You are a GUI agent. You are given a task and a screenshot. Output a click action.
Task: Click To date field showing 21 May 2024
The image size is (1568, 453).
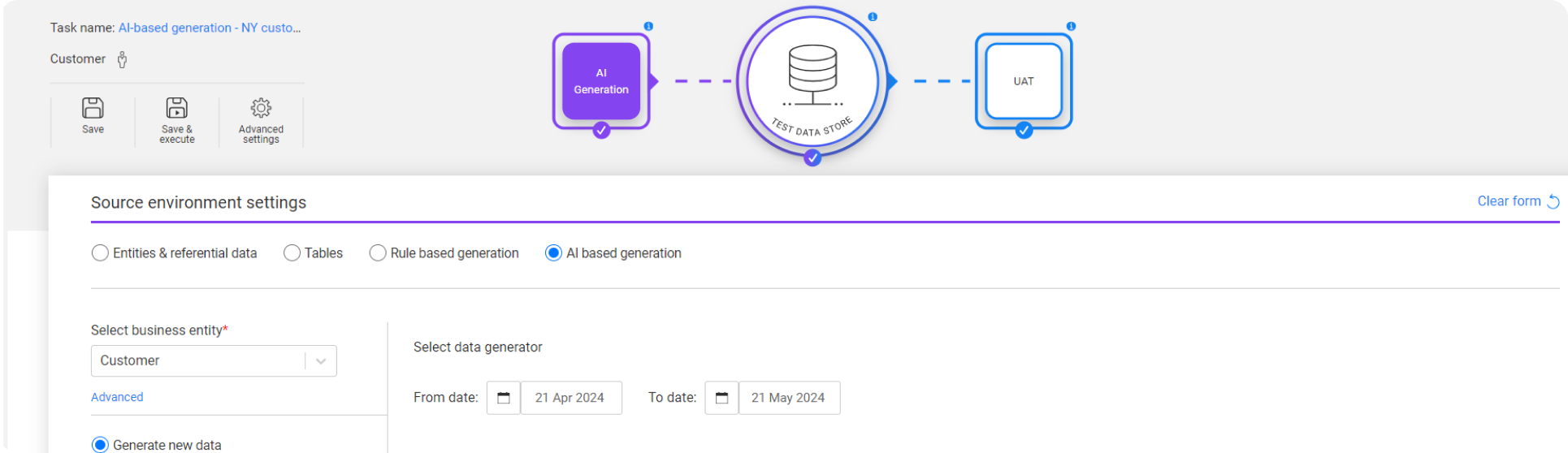coord(789,398)
